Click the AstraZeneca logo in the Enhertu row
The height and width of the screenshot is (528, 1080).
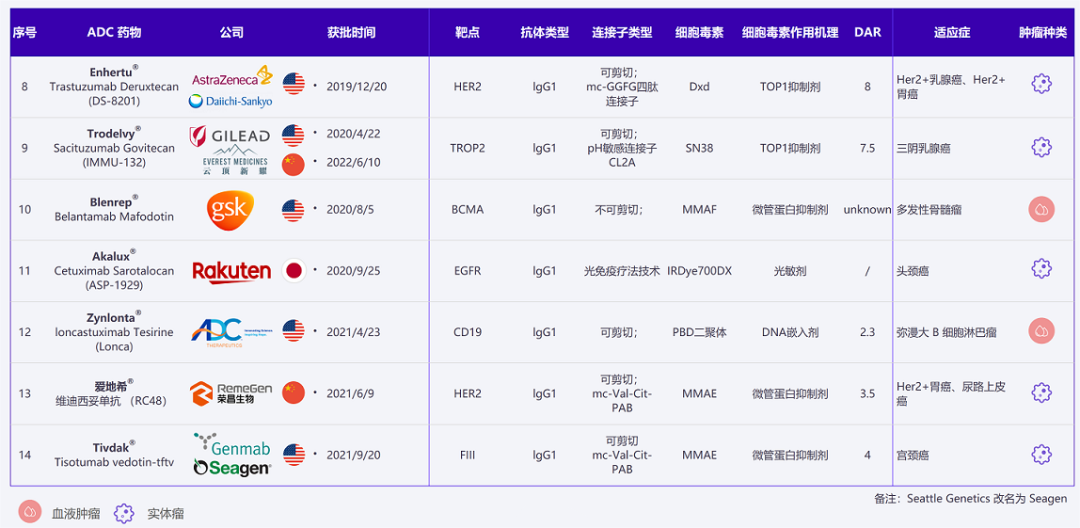232,76
